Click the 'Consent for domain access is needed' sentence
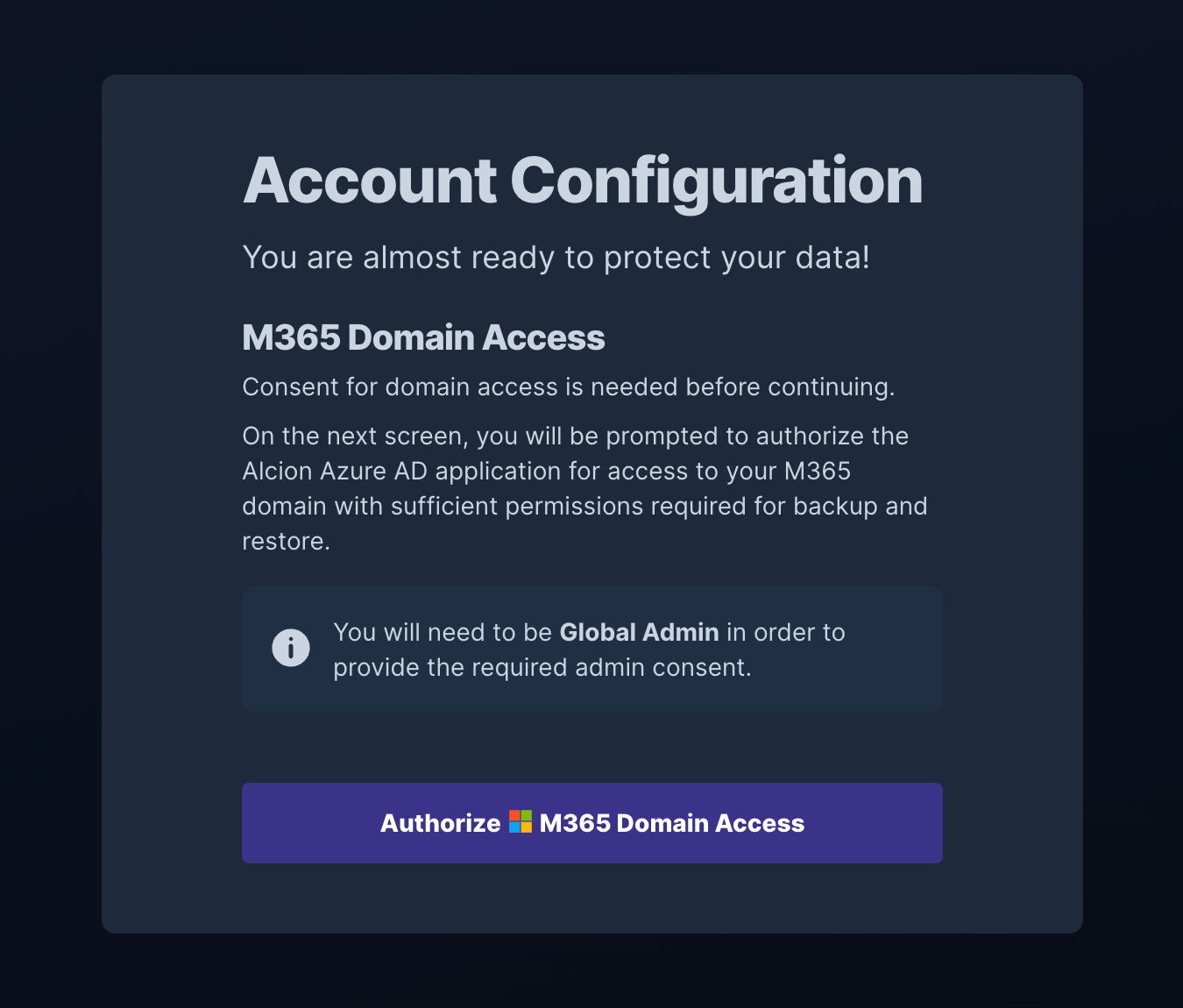The width and height of the screenshot is (1183, 1008). 569,387
